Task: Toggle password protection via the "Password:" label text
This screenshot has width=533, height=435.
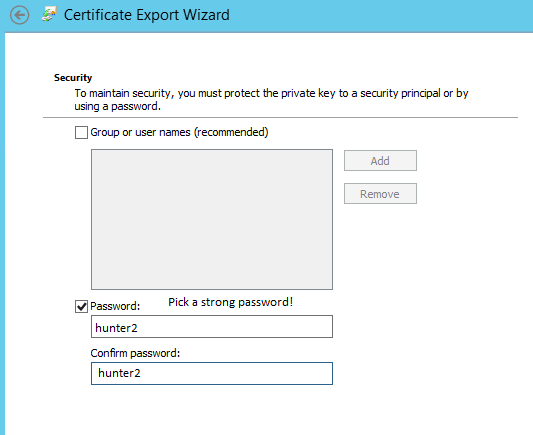Action: 115,306
